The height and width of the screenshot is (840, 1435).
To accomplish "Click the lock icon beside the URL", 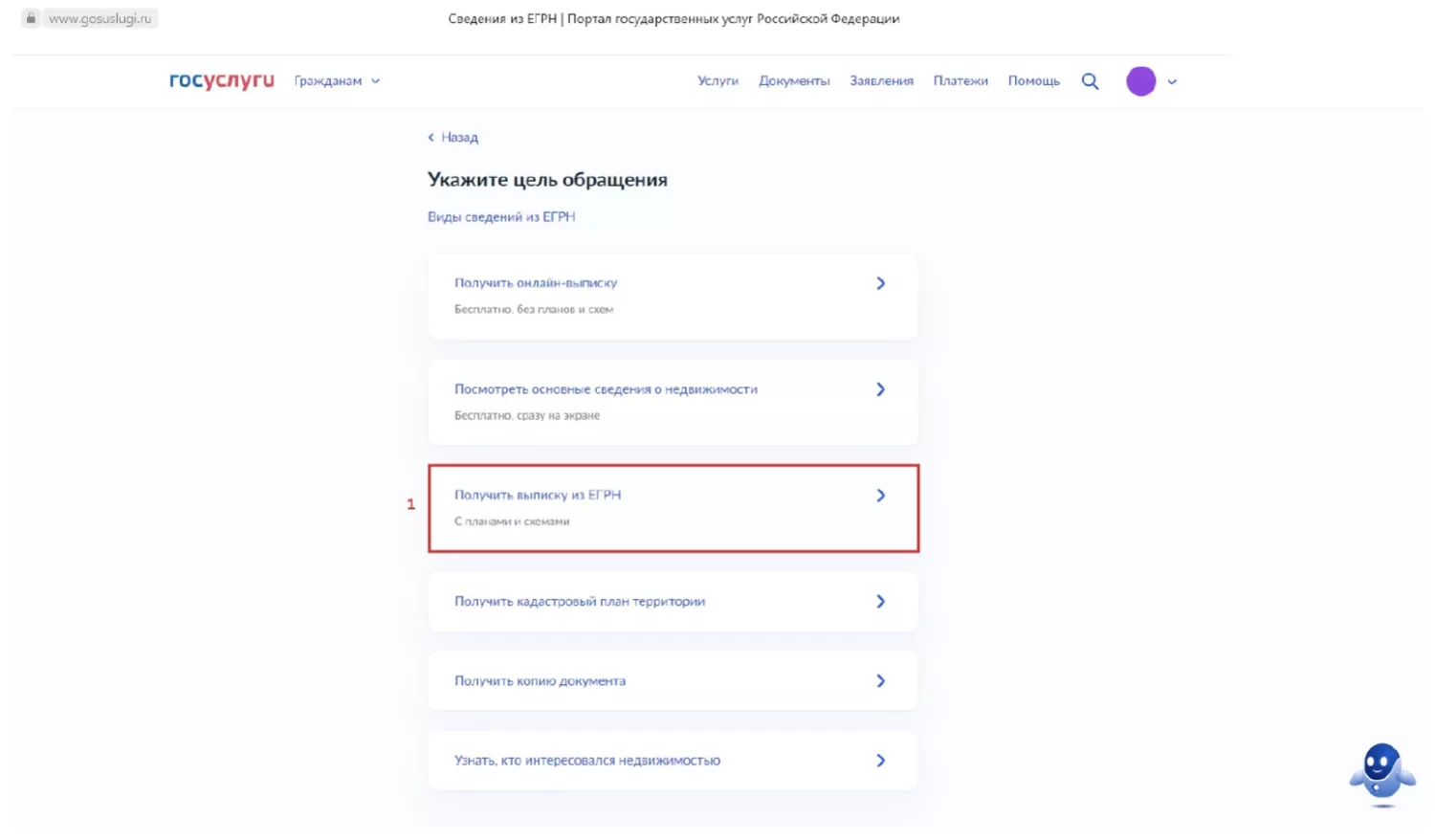I will pyautogui.click(x=31, y=18).
